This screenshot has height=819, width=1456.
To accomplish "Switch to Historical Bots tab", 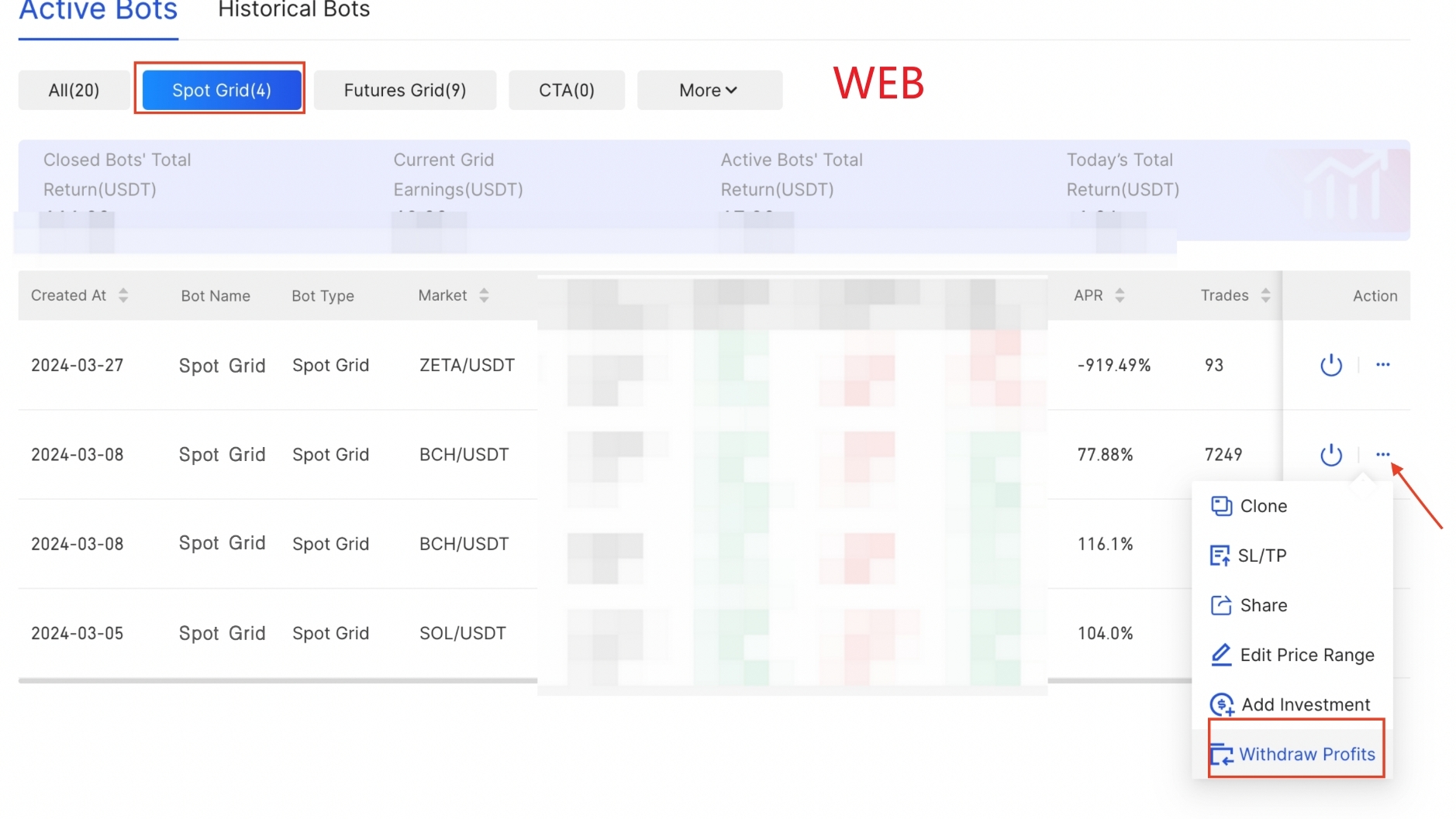I will coord(294,11).
